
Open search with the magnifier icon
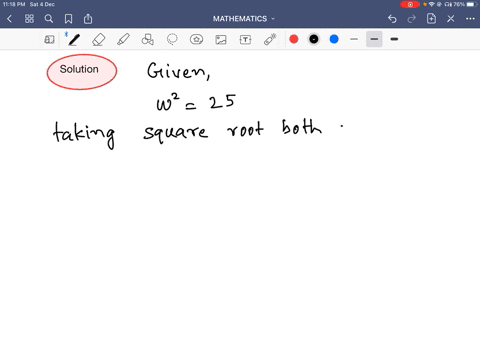[x=49, y=19]
